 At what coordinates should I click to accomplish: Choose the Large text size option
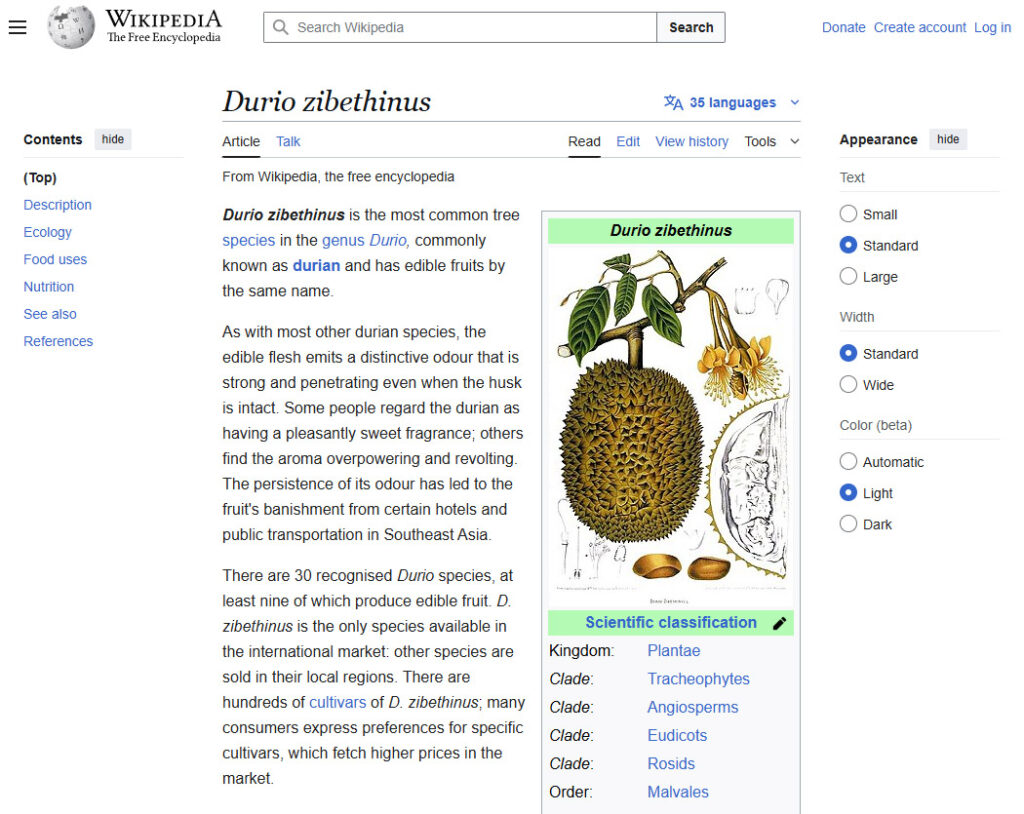tap(848, 277)
